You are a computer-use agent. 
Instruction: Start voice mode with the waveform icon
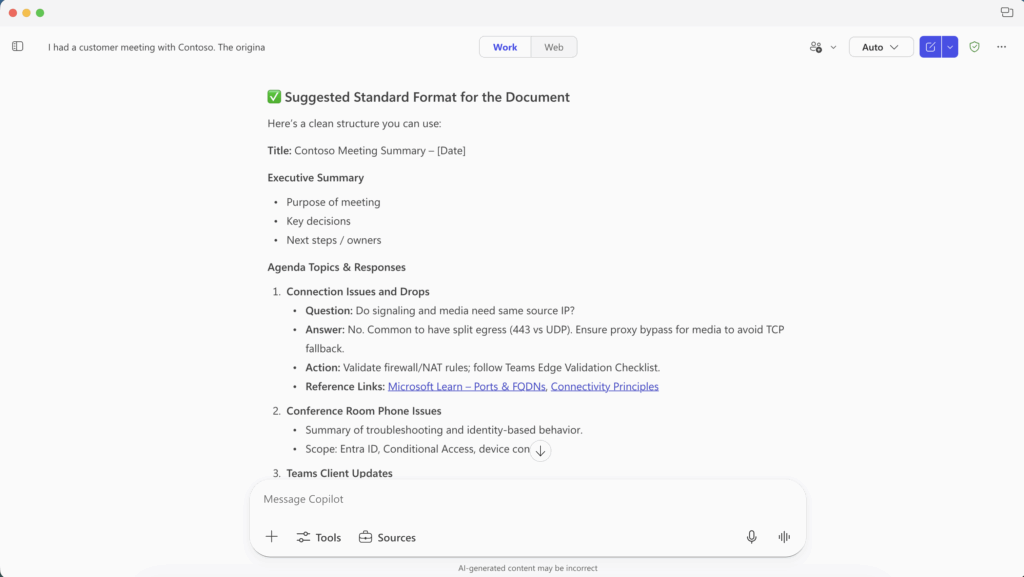pos(784,537)
